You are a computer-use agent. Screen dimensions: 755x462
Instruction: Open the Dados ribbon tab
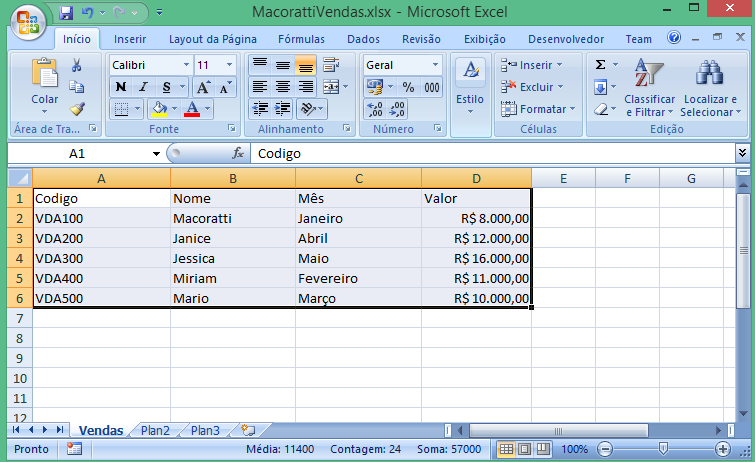[x=364, y=39]
